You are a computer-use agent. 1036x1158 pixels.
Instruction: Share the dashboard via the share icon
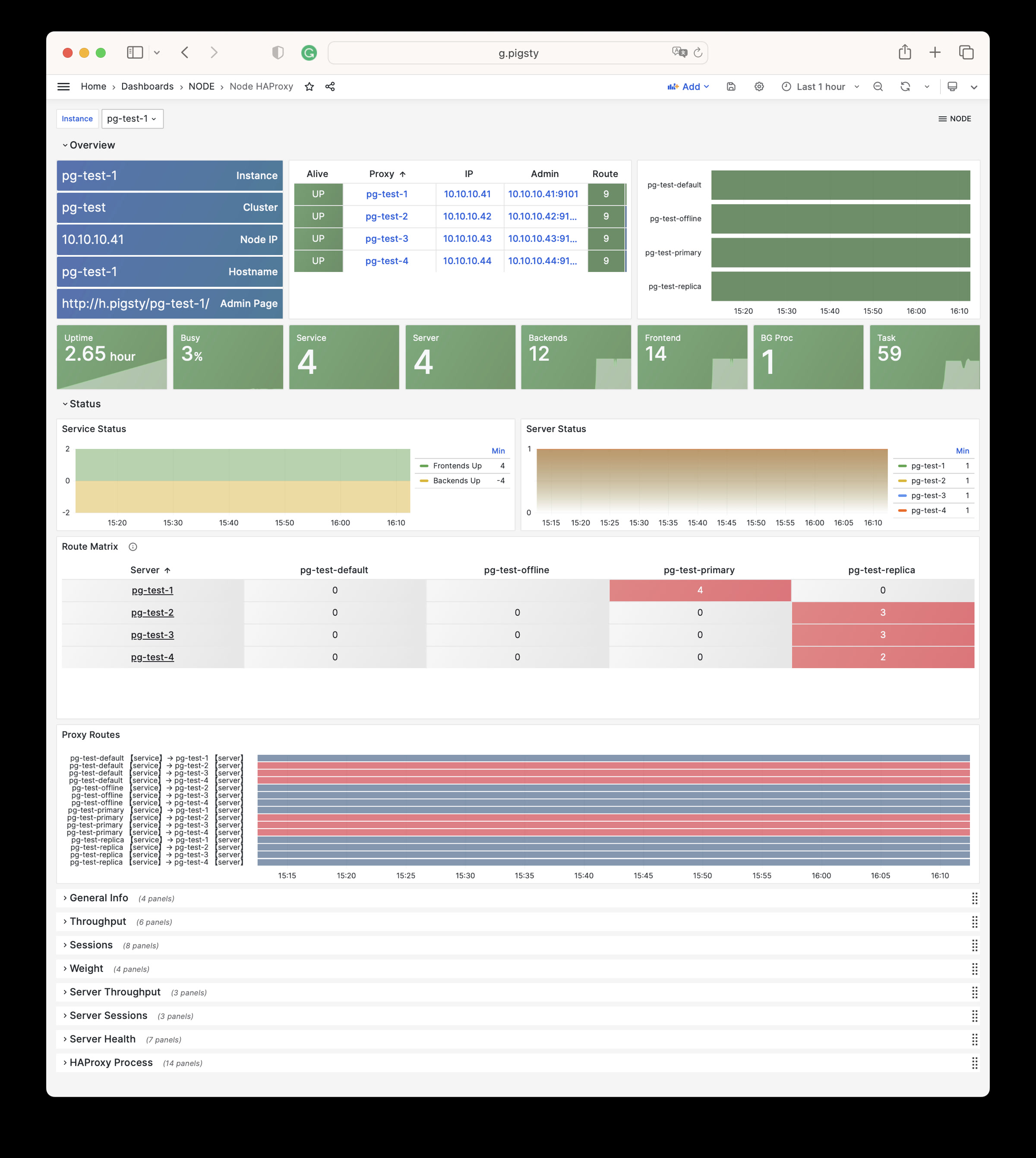(x=330, y=86)
